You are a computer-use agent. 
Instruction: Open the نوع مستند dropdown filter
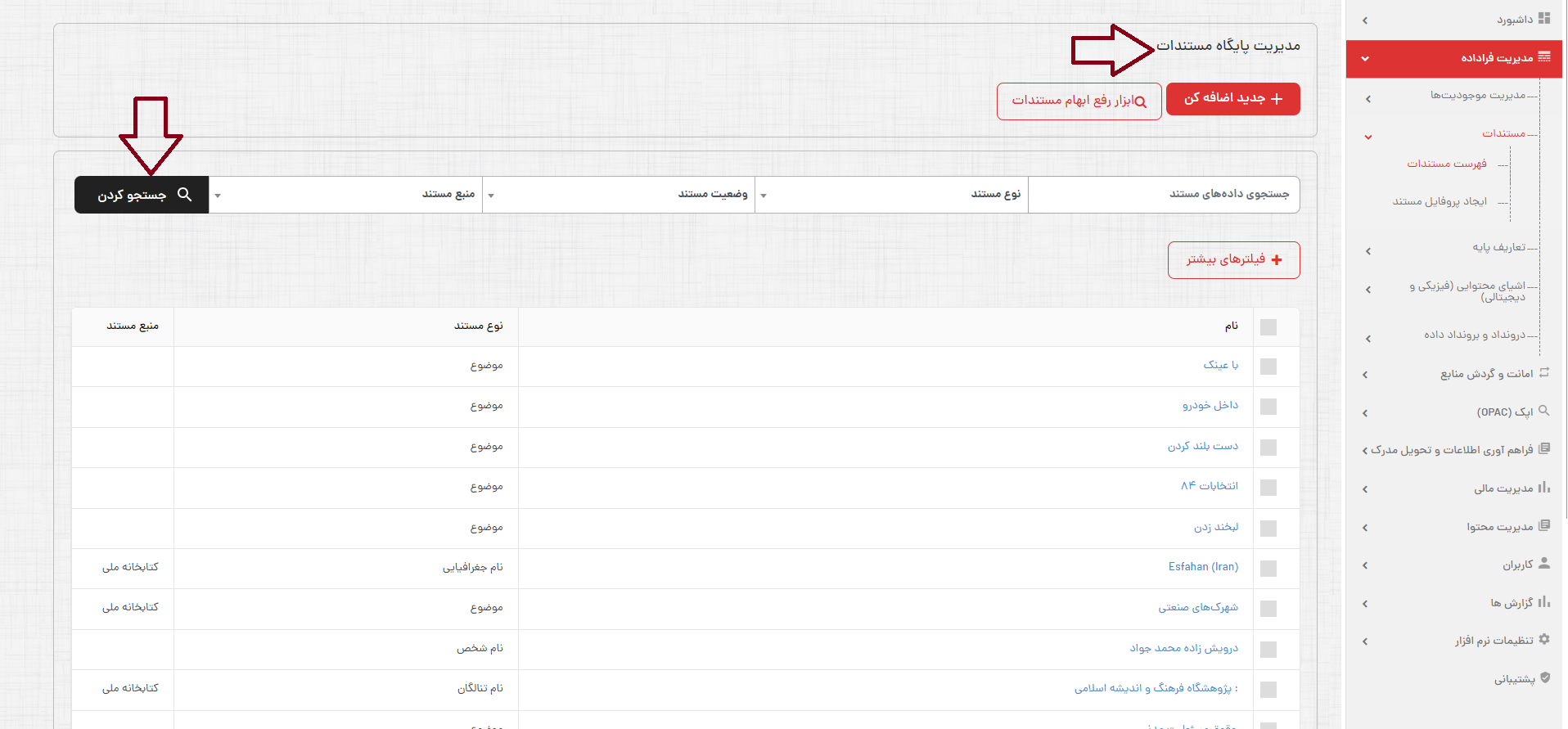click(891, 195)
